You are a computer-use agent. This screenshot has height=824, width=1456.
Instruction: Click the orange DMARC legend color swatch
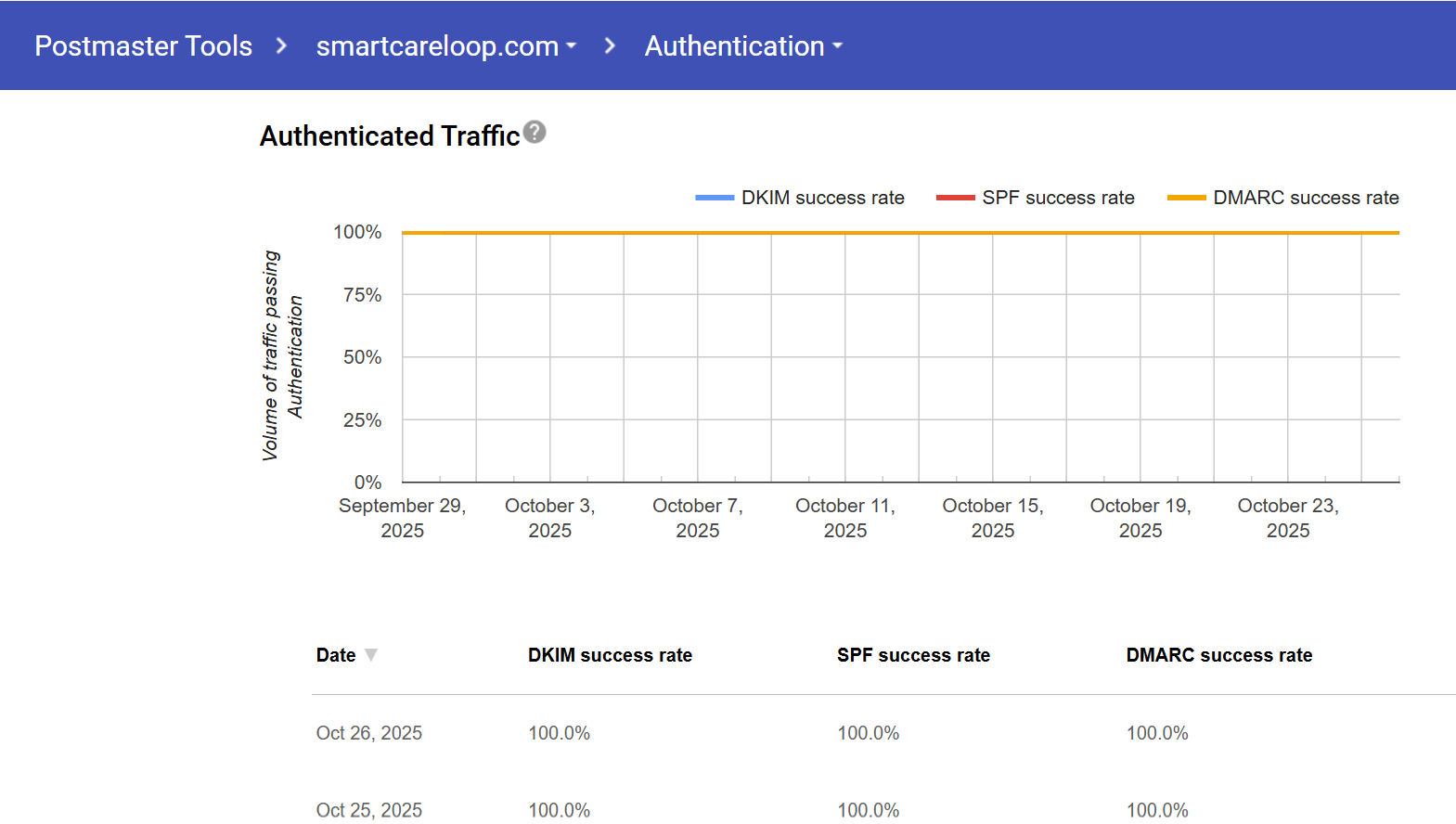(1186, 198)
